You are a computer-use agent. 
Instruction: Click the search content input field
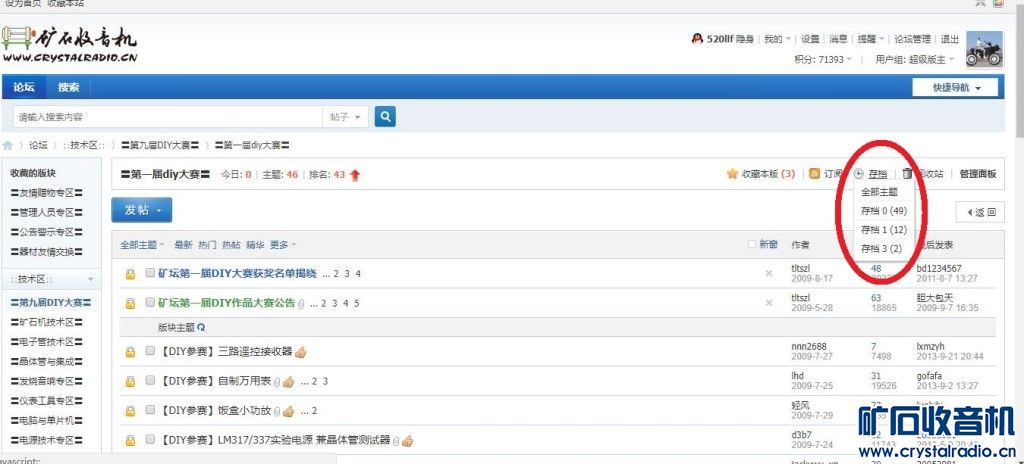click(168, 117)
